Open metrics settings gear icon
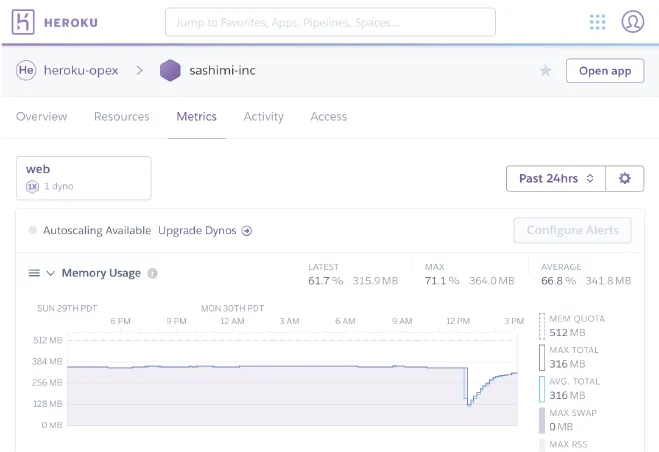This screenshot has height=452, width=659. click(625, 178)
